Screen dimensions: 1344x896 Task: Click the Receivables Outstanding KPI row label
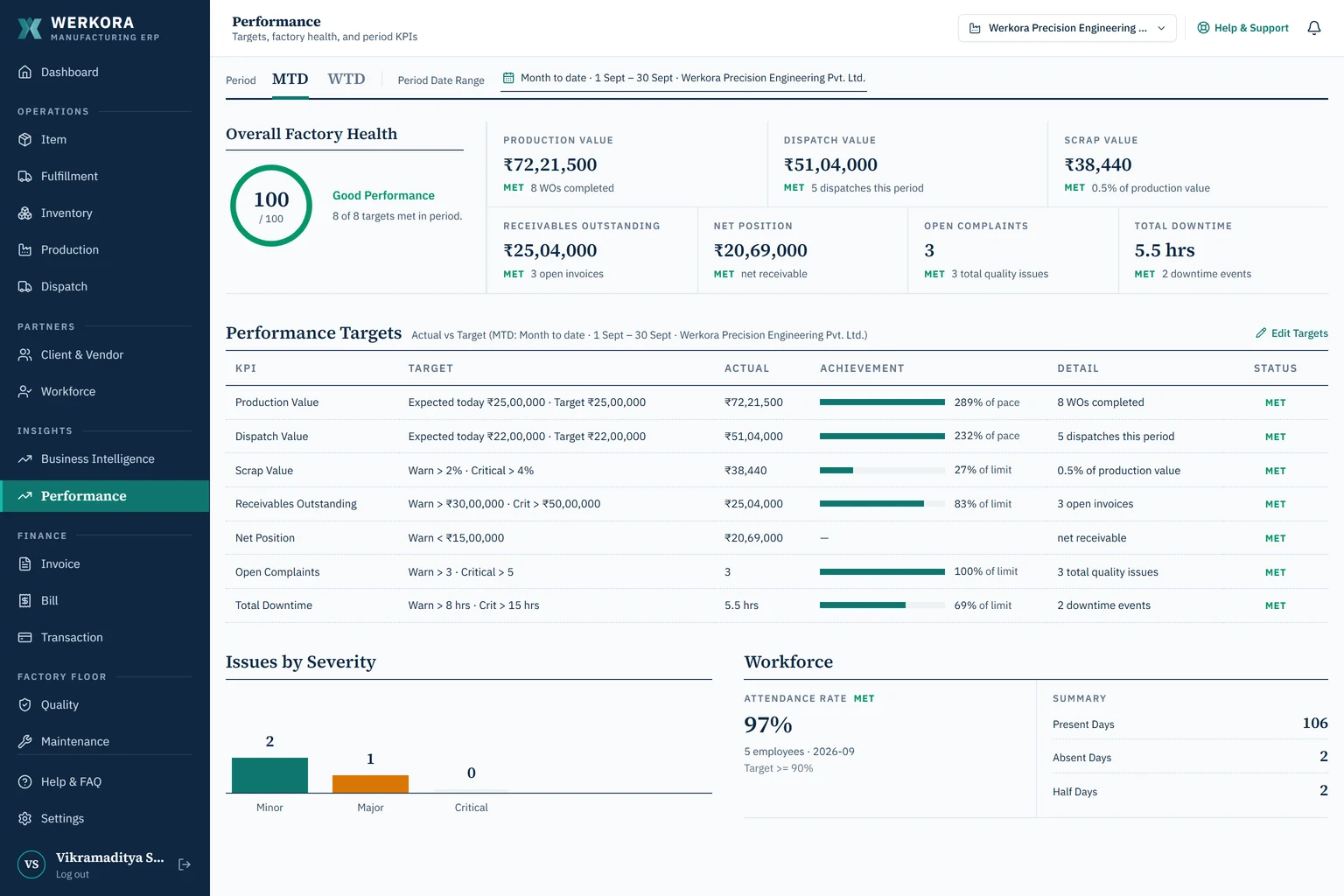[x=296, y=504]
